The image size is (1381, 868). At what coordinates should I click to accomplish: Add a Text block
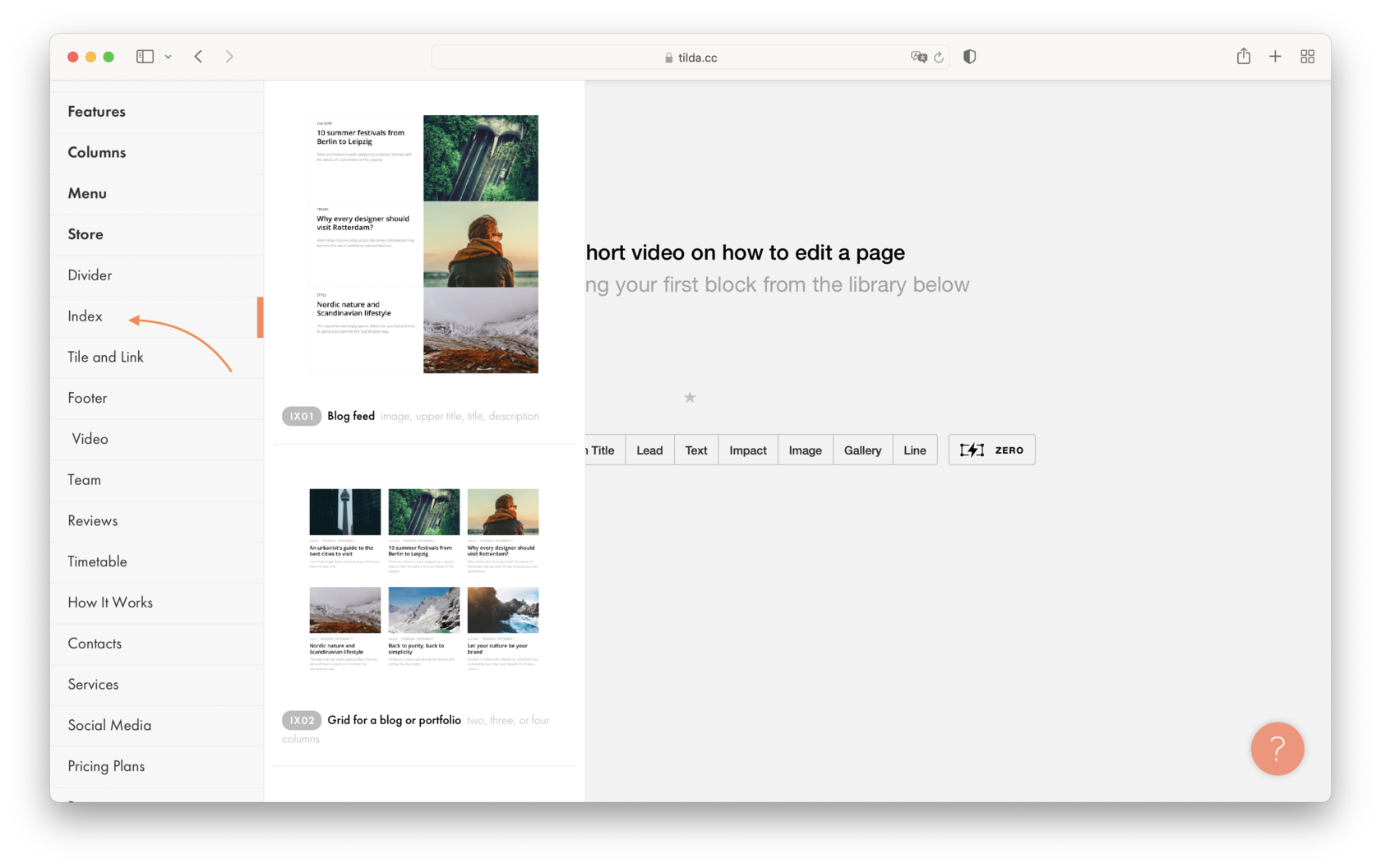696,450
